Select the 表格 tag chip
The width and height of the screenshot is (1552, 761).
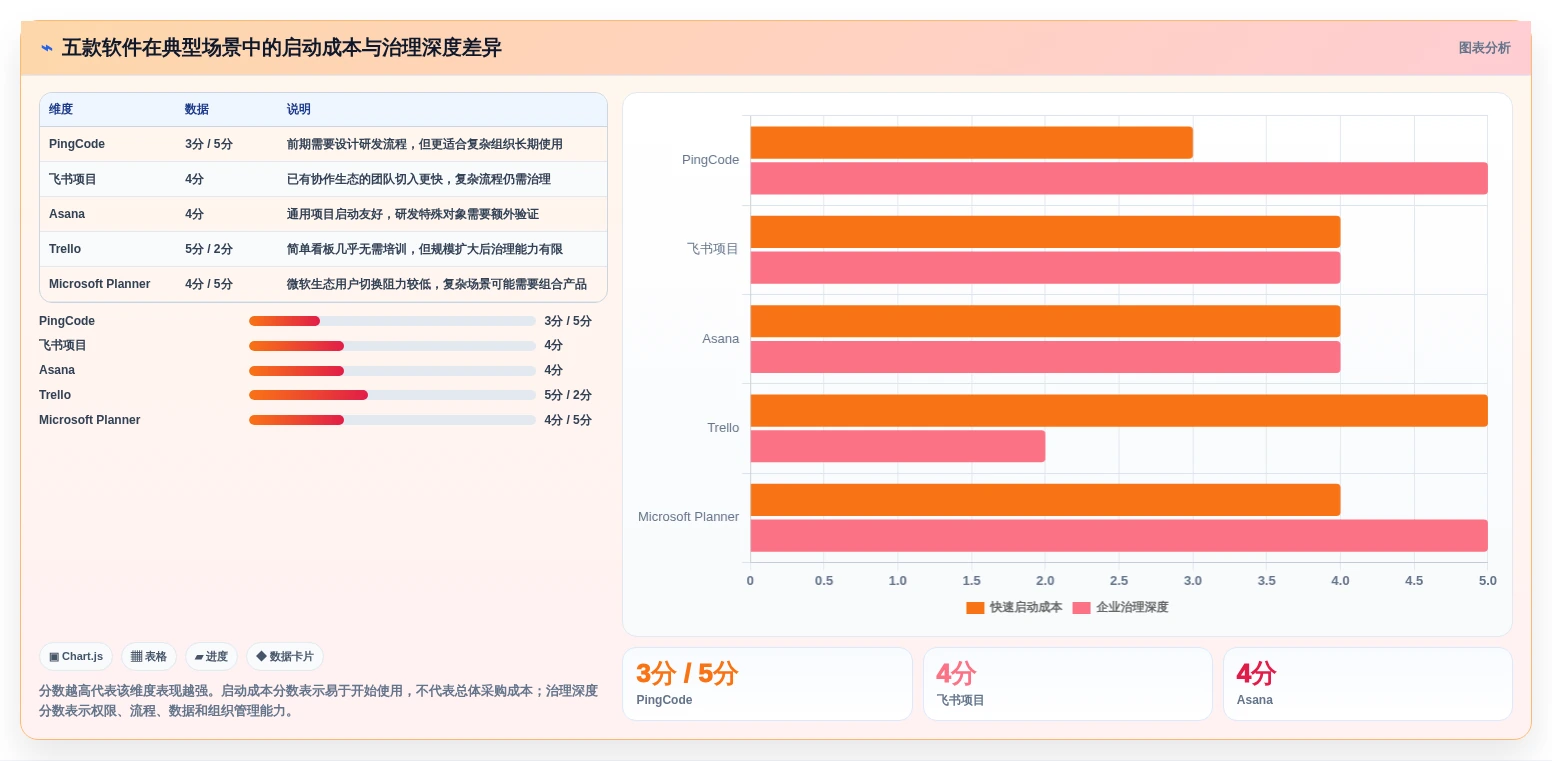point(149,657)
